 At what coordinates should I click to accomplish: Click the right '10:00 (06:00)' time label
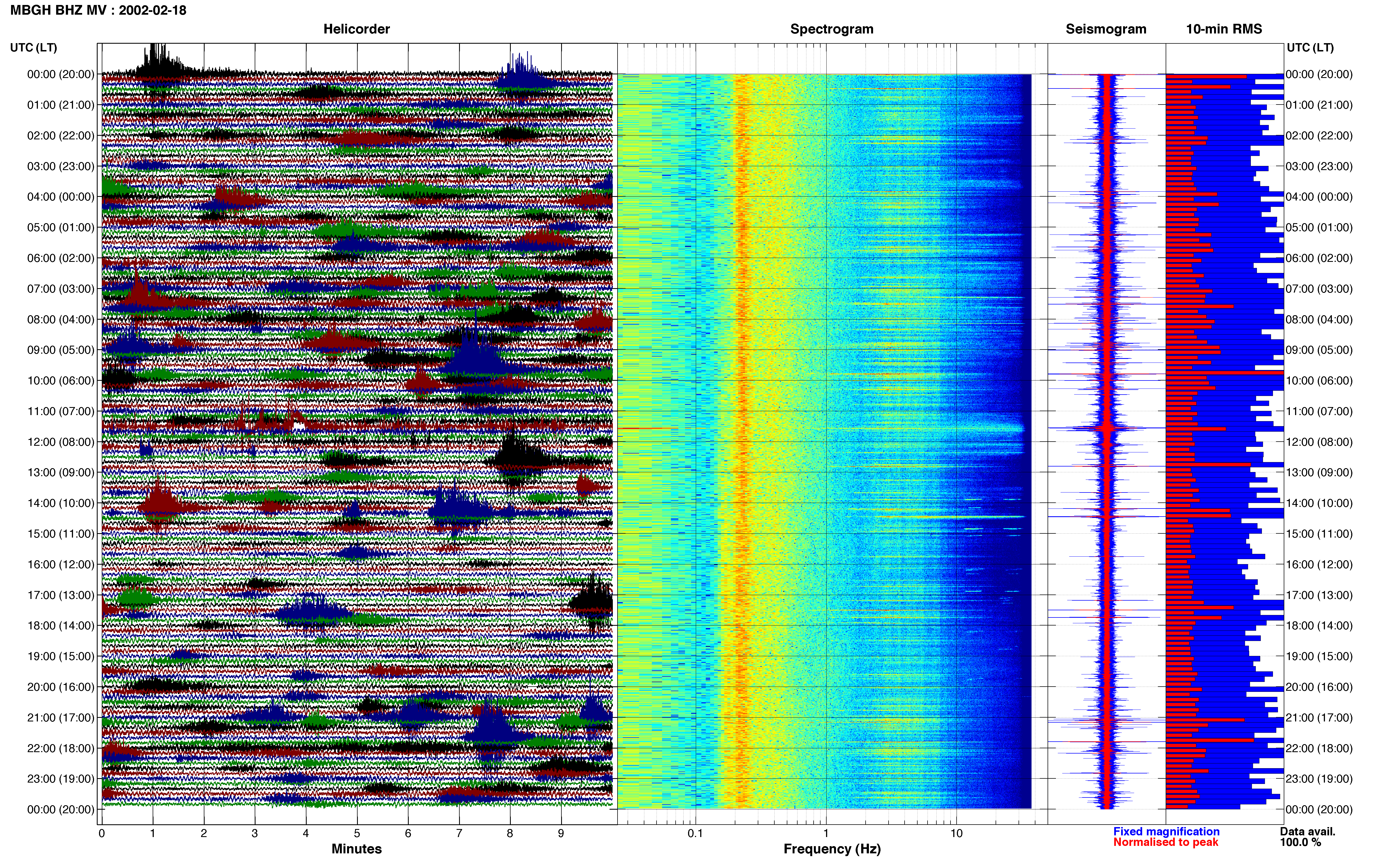[x=1319, y=380]
